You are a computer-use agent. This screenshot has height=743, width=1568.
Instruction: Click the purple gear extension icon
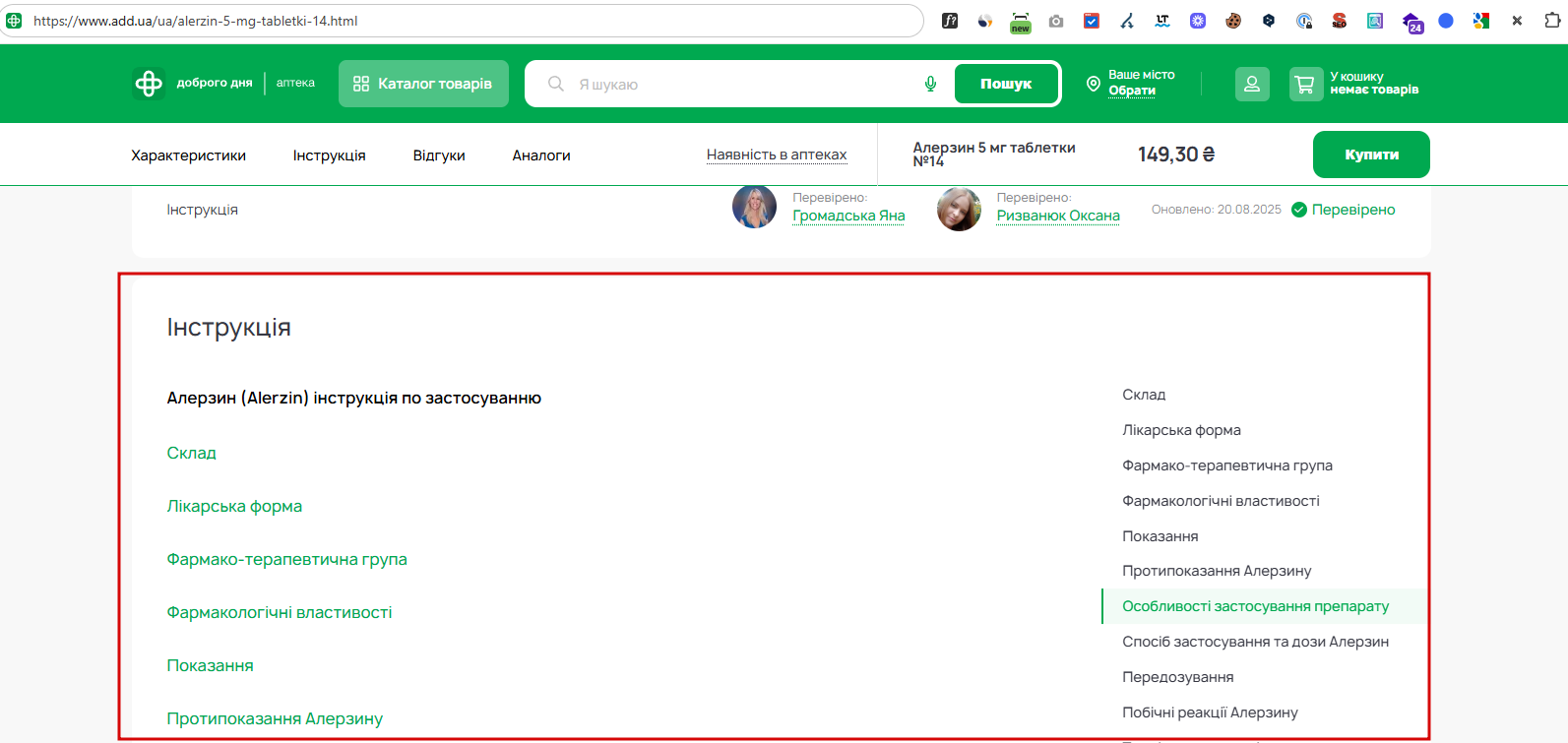coord(1198,21)
